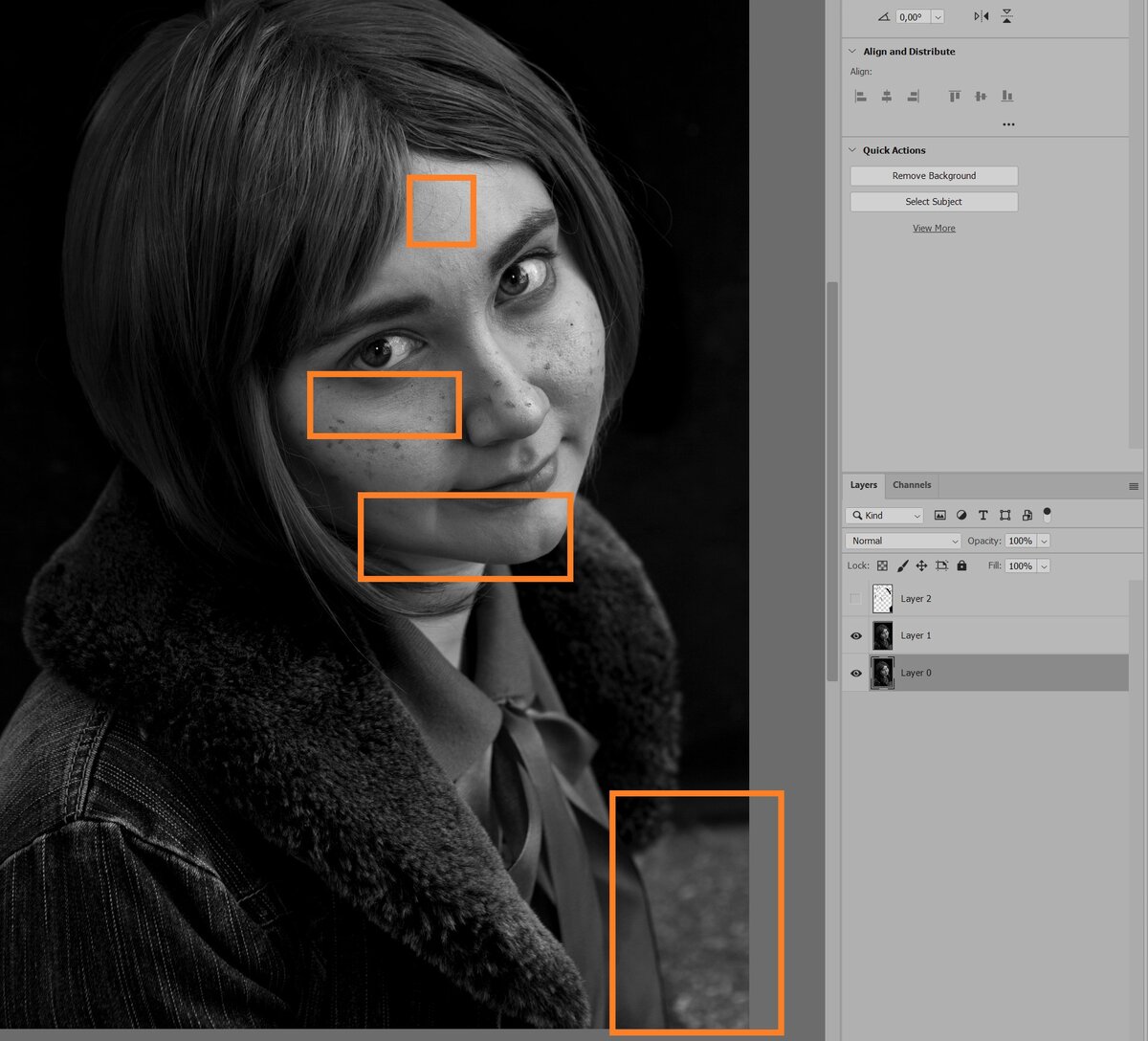Select Layer 0 thumbnail
1148x1041 pixels.
[x=882, y=673]
